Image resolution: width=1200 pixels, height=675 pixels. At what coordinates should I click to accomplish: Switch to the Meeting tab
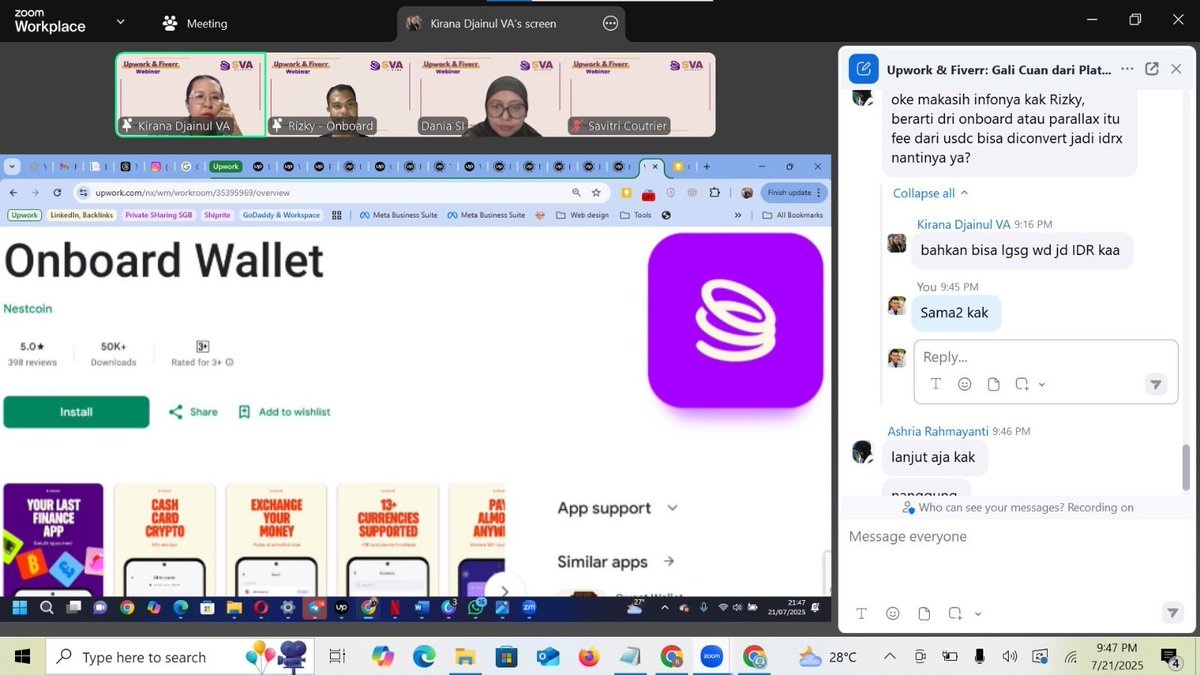pos(196,23)
